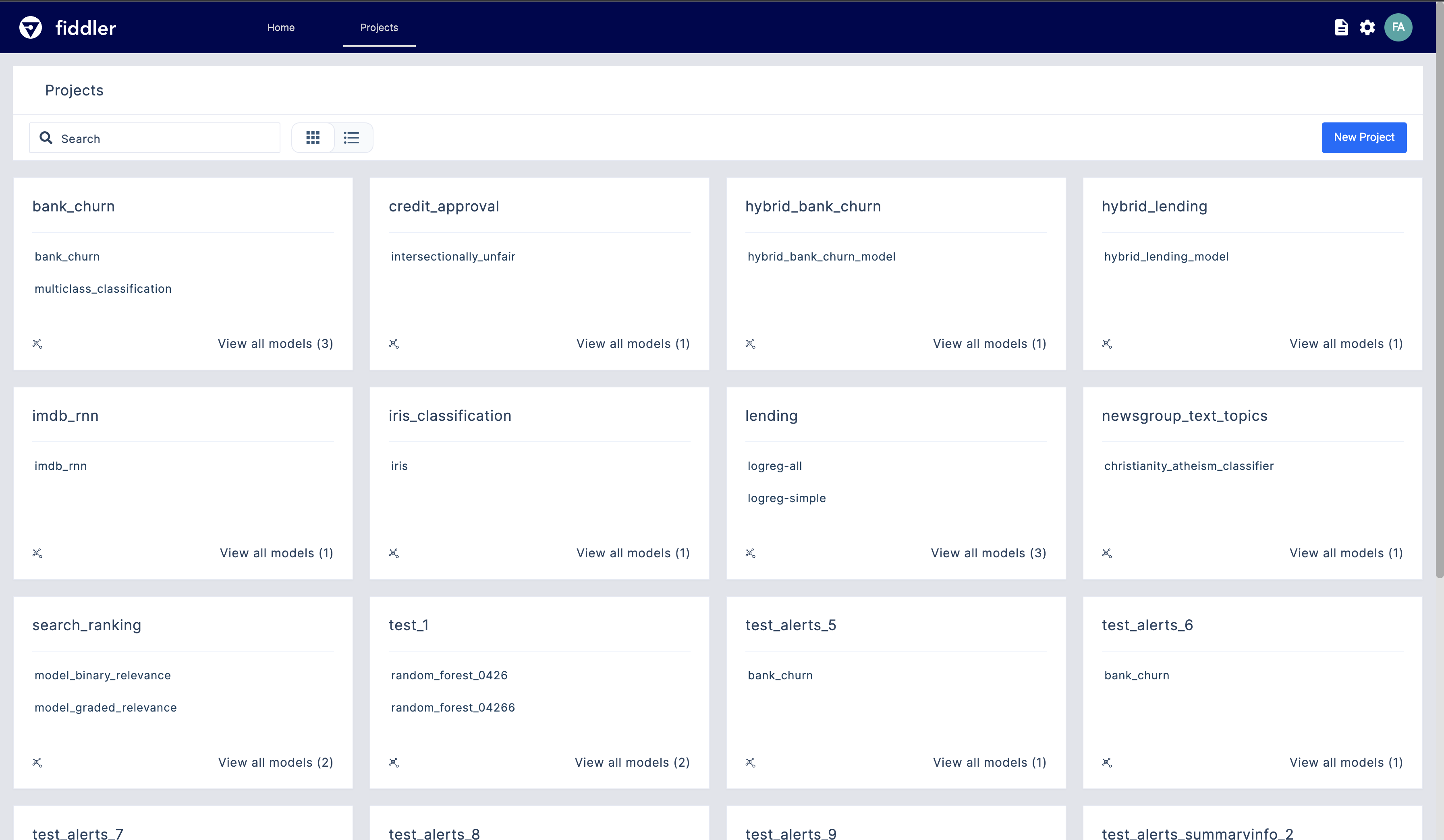Click network icon on bank_churn card
This screenshot has height=840, width=1444.
click(37, 343)
